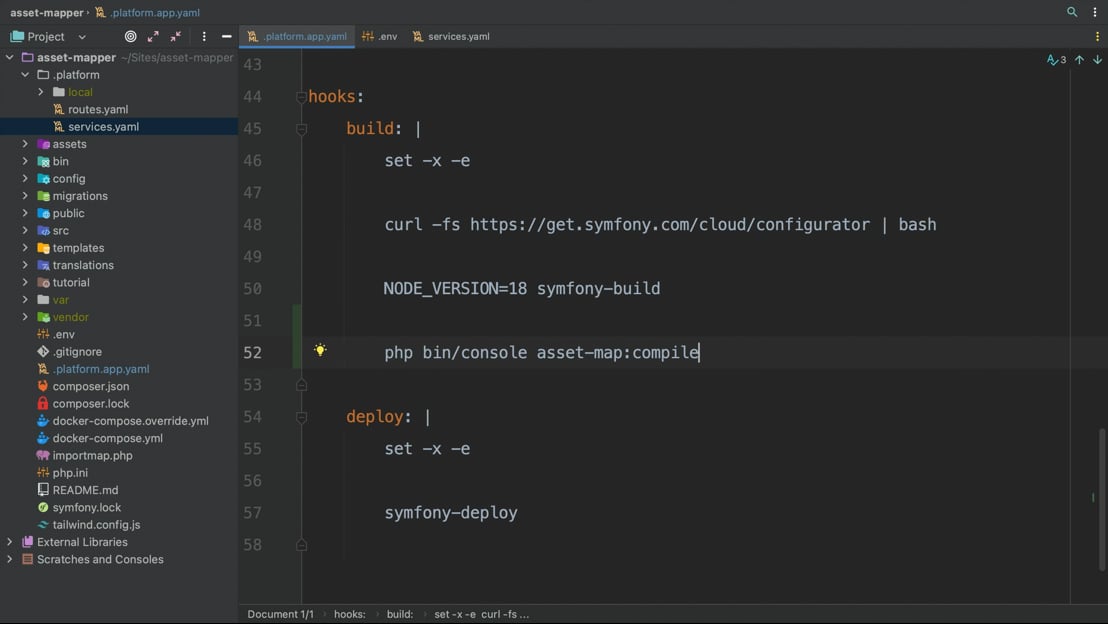
Task: Open the Project view dropdown
Action: (82, 37)
